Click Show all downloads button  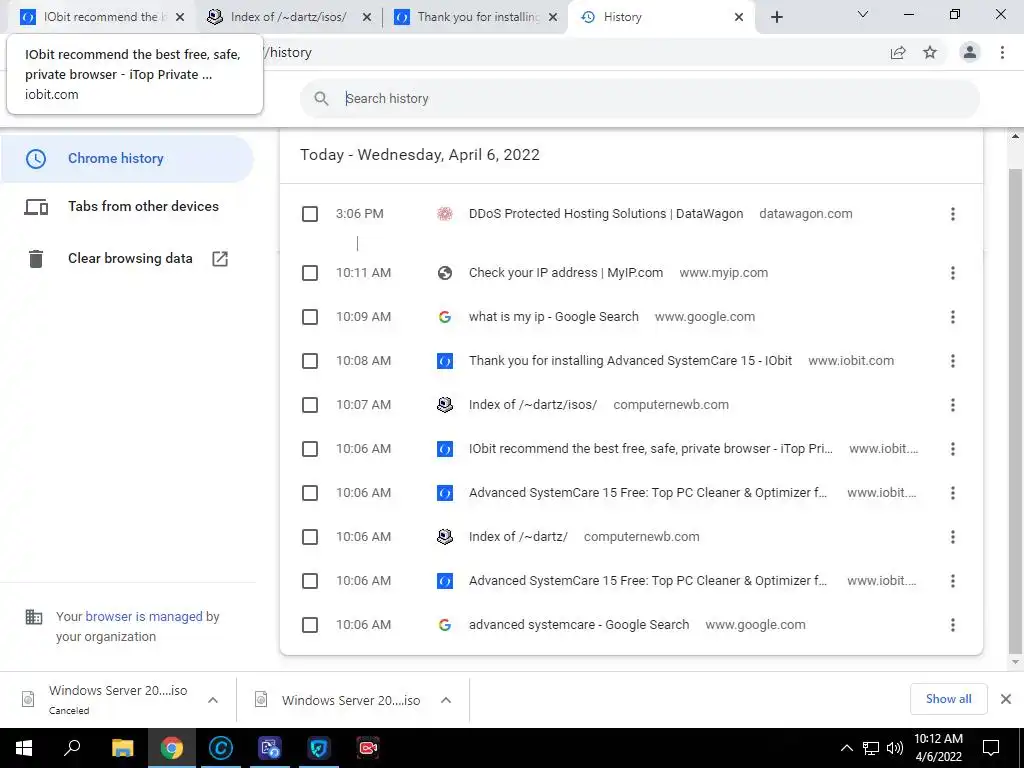(948, 699)
